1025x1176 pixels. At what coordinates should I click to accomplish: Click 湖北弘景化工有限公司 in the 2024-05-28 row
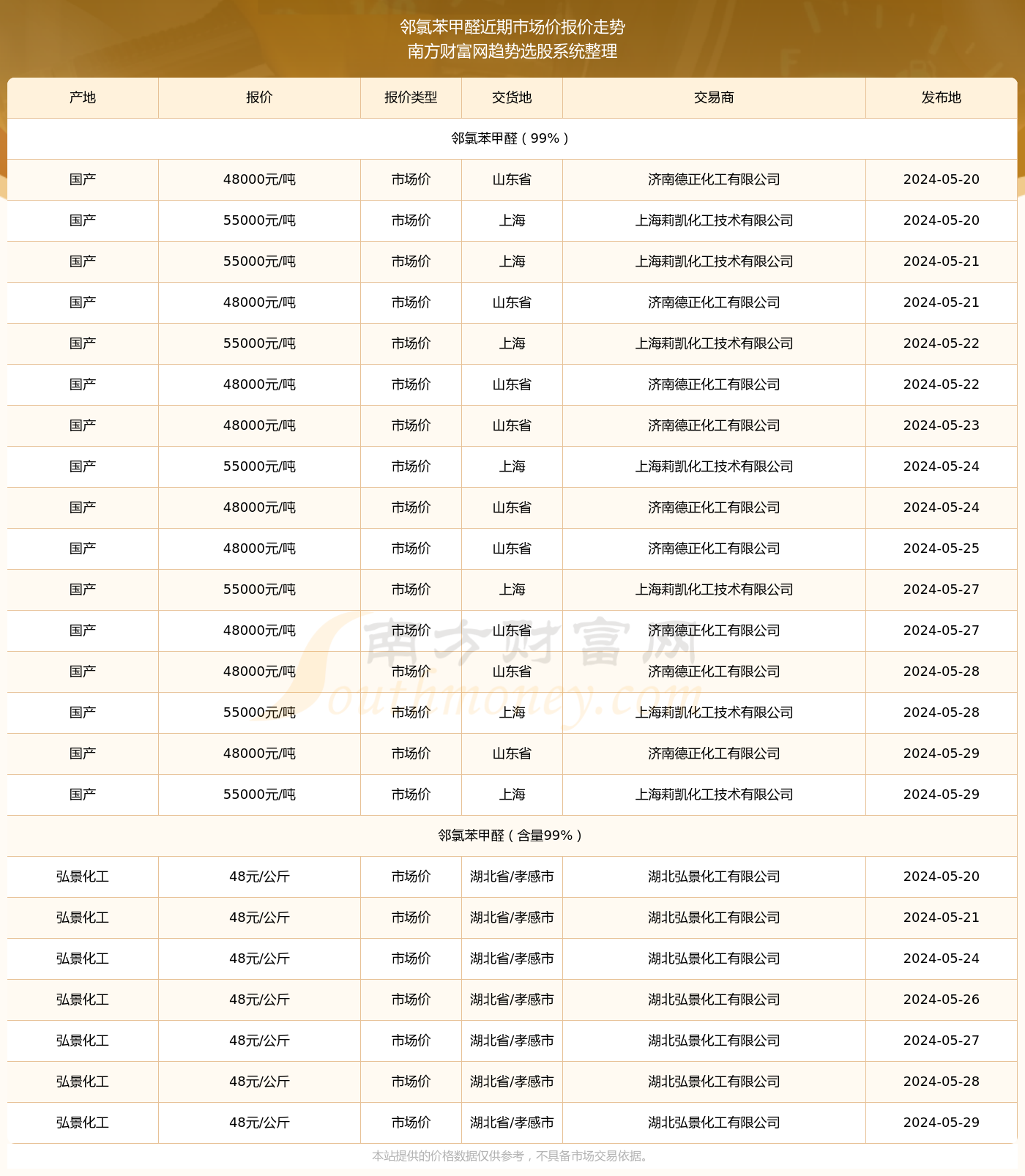[x=714, y=1082]
